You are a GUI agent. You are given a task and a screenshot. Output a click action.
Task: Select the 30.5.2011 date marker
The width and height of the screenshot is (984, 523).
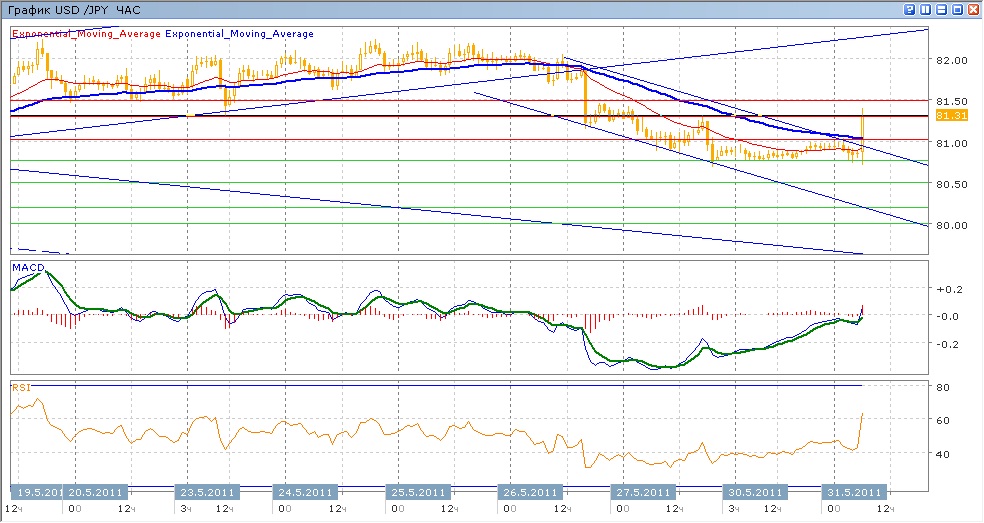point(755,492)
